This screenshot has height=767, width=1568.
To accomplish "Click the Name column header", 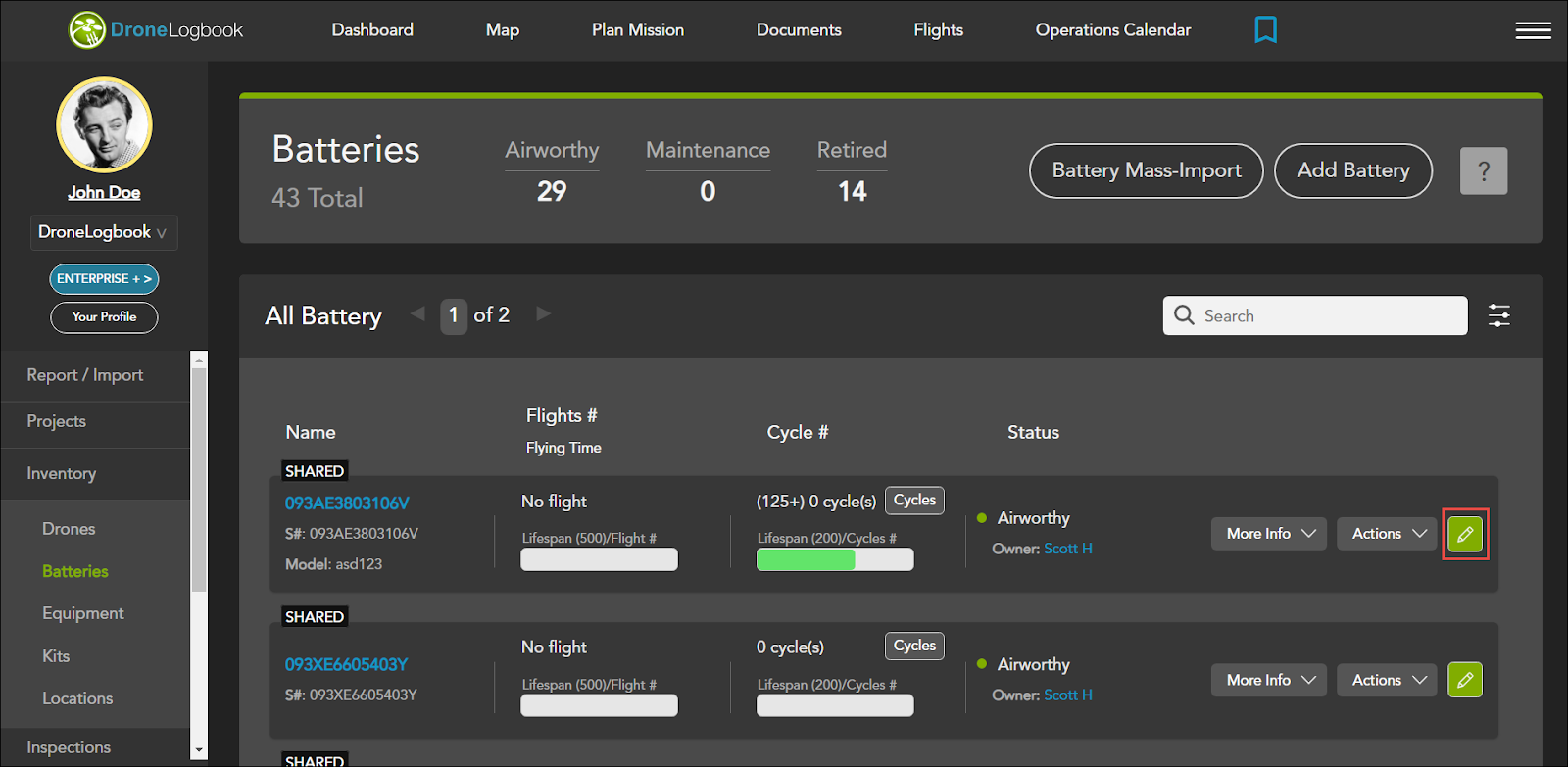I will coord(311,432).
